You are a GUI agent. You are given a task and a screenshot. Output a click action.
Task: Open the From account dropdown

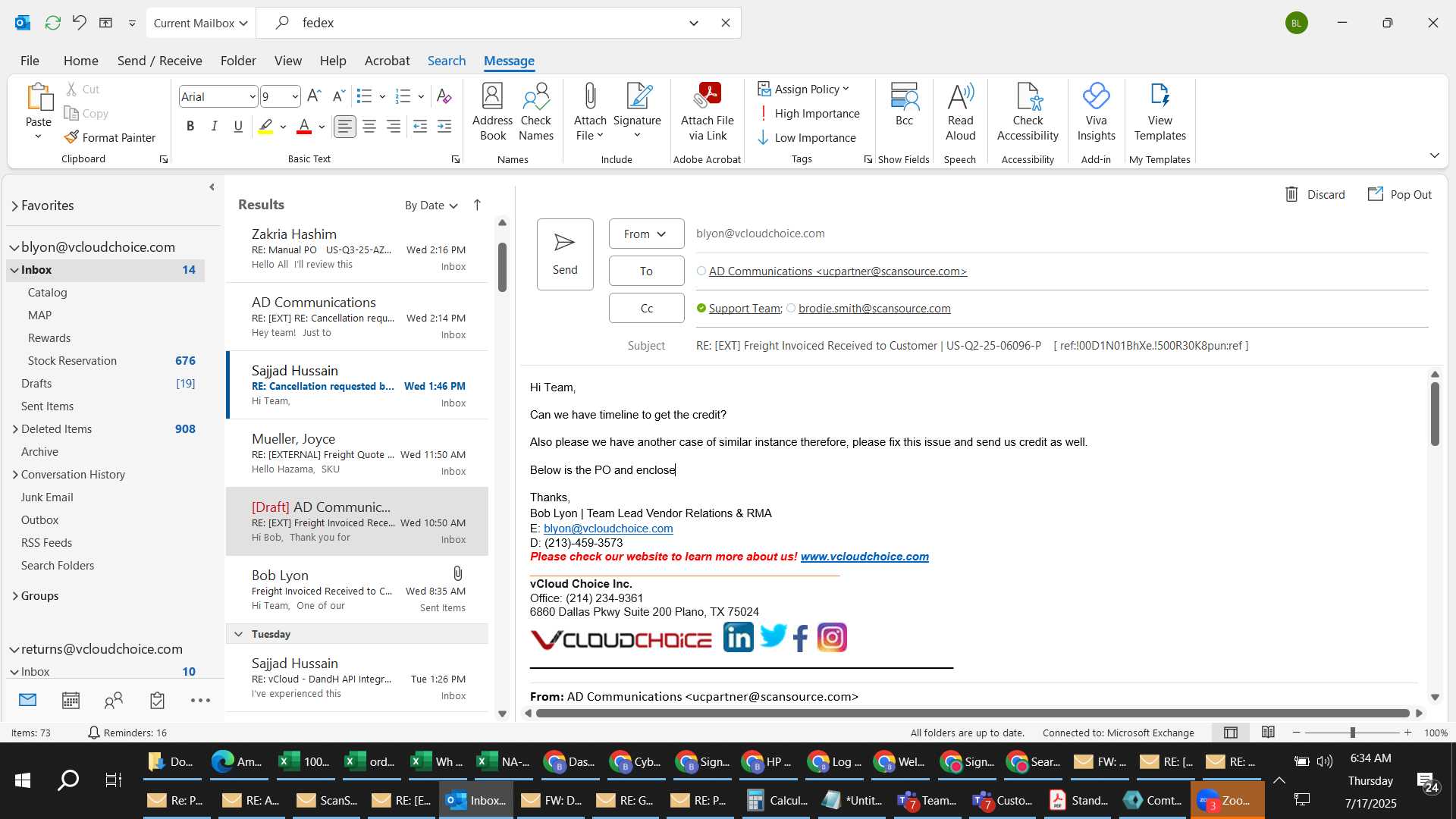click(646, 234)
